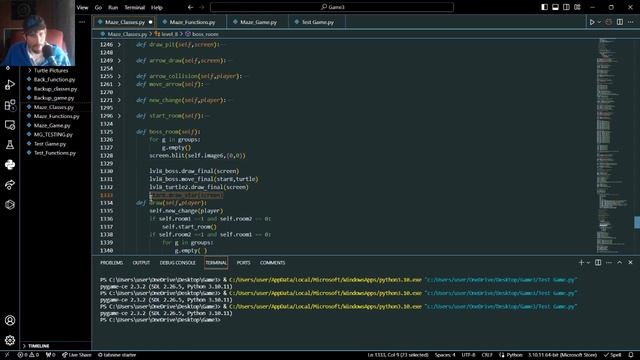
Task: Toggle Secondary Side Bar layout icon
Action: (566, 7)
